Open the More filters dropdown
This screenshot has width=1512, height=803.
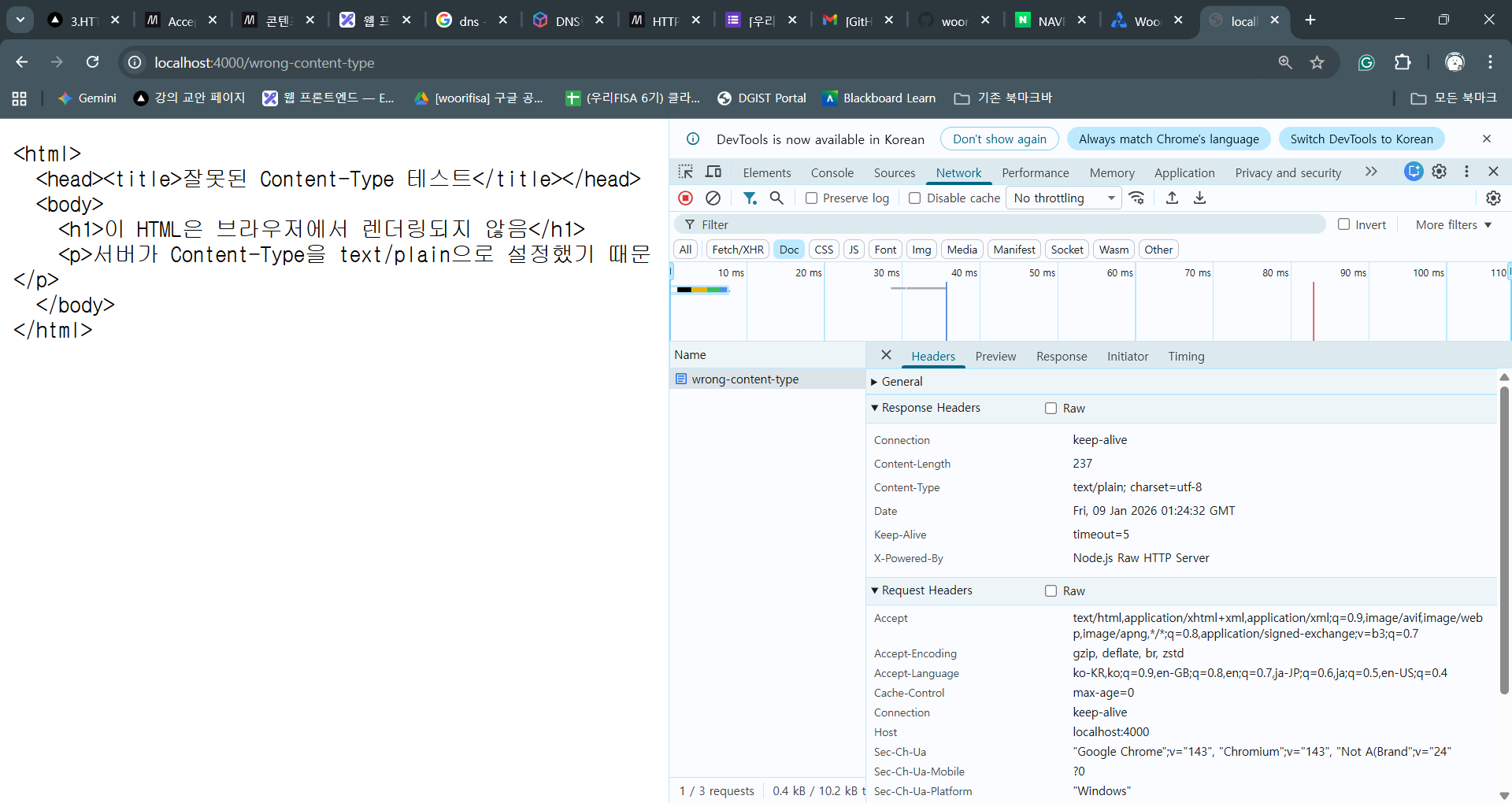click(1453, 224)
